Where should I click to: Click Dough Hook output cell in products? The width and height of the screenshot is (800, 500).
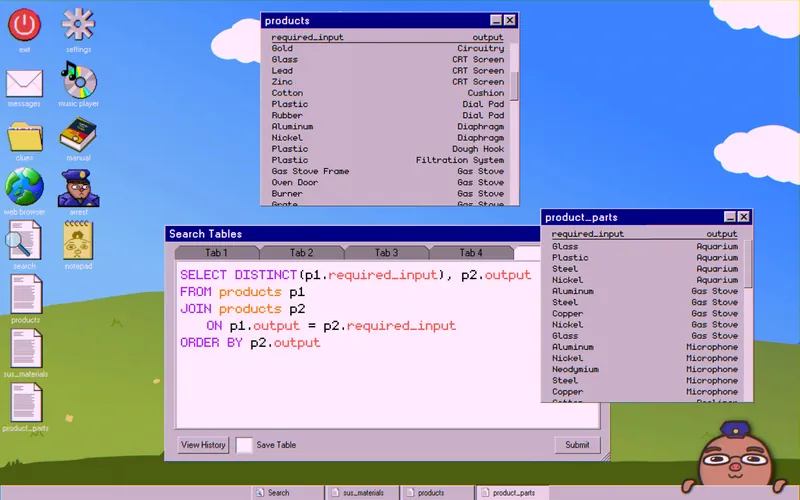click(x=478, y=149)
